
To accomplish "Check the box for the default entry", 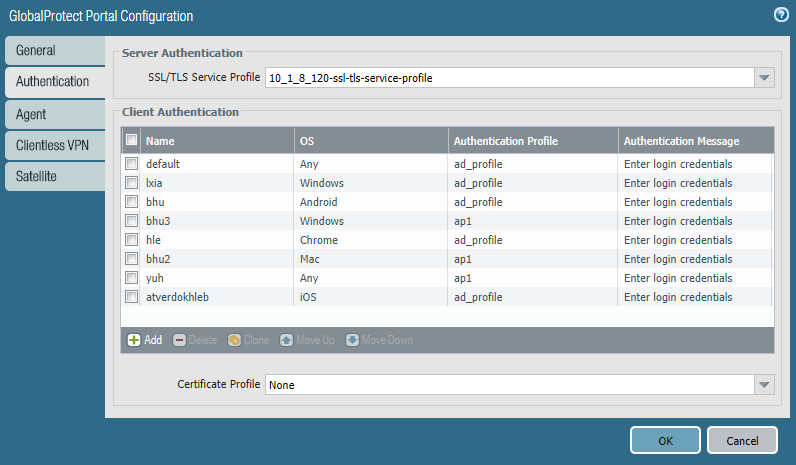I will pos(131,164).
